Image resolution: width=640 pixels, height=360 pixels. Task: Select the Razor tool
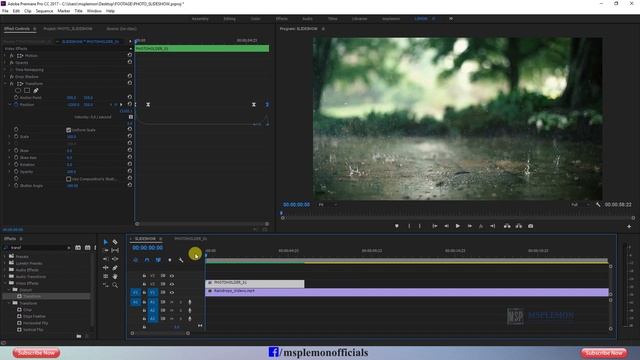coord(115,242)
